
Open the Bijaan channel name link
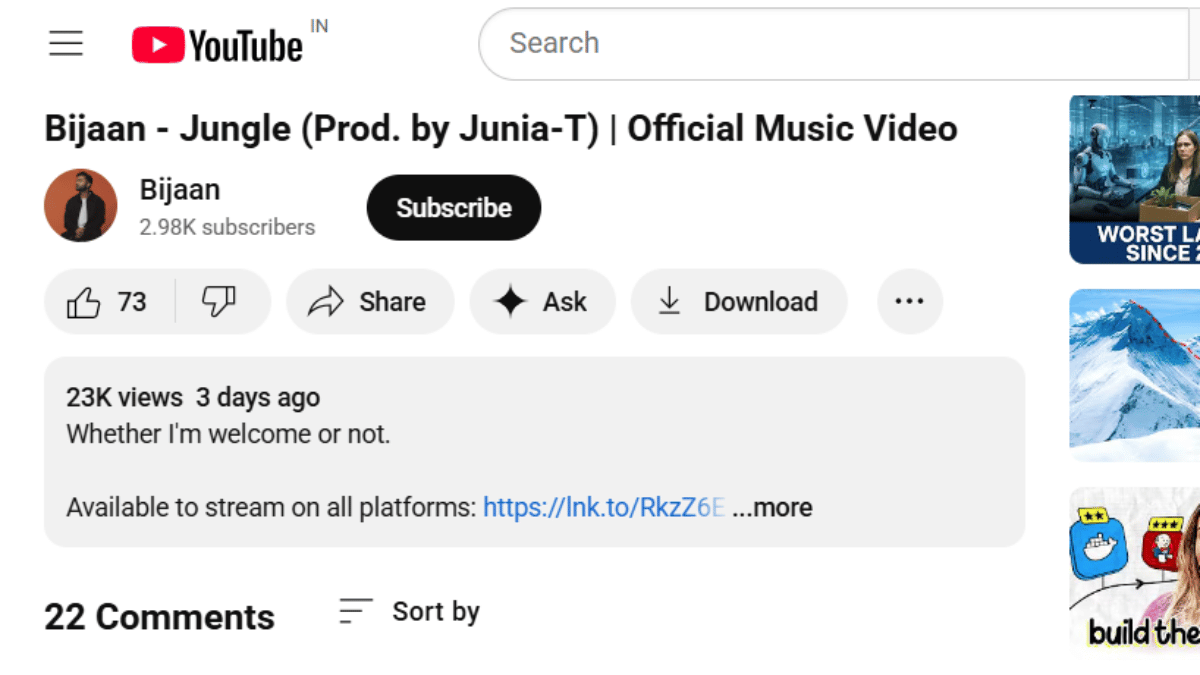(180, 190)
